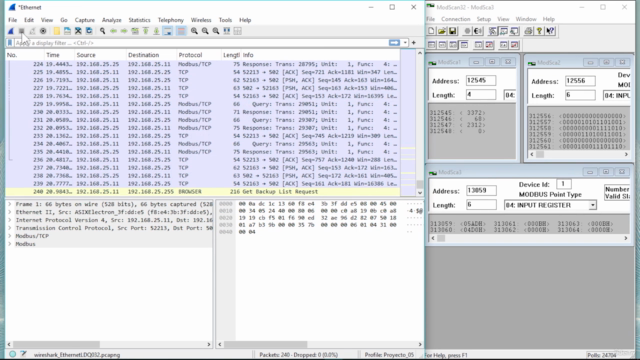This screenshot has height=360, width=640.
Task: Go back in packet history
Action: point(113,31)
